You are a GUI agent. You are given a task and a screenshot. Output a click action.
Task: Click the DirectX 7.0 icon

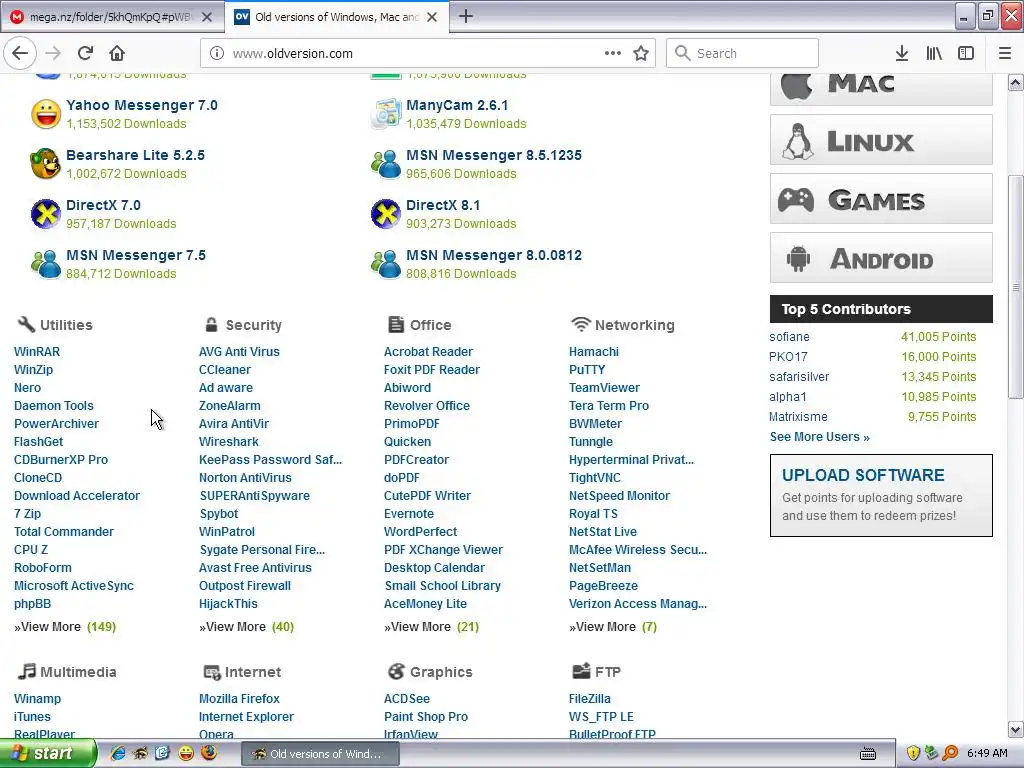click(46, 214)
